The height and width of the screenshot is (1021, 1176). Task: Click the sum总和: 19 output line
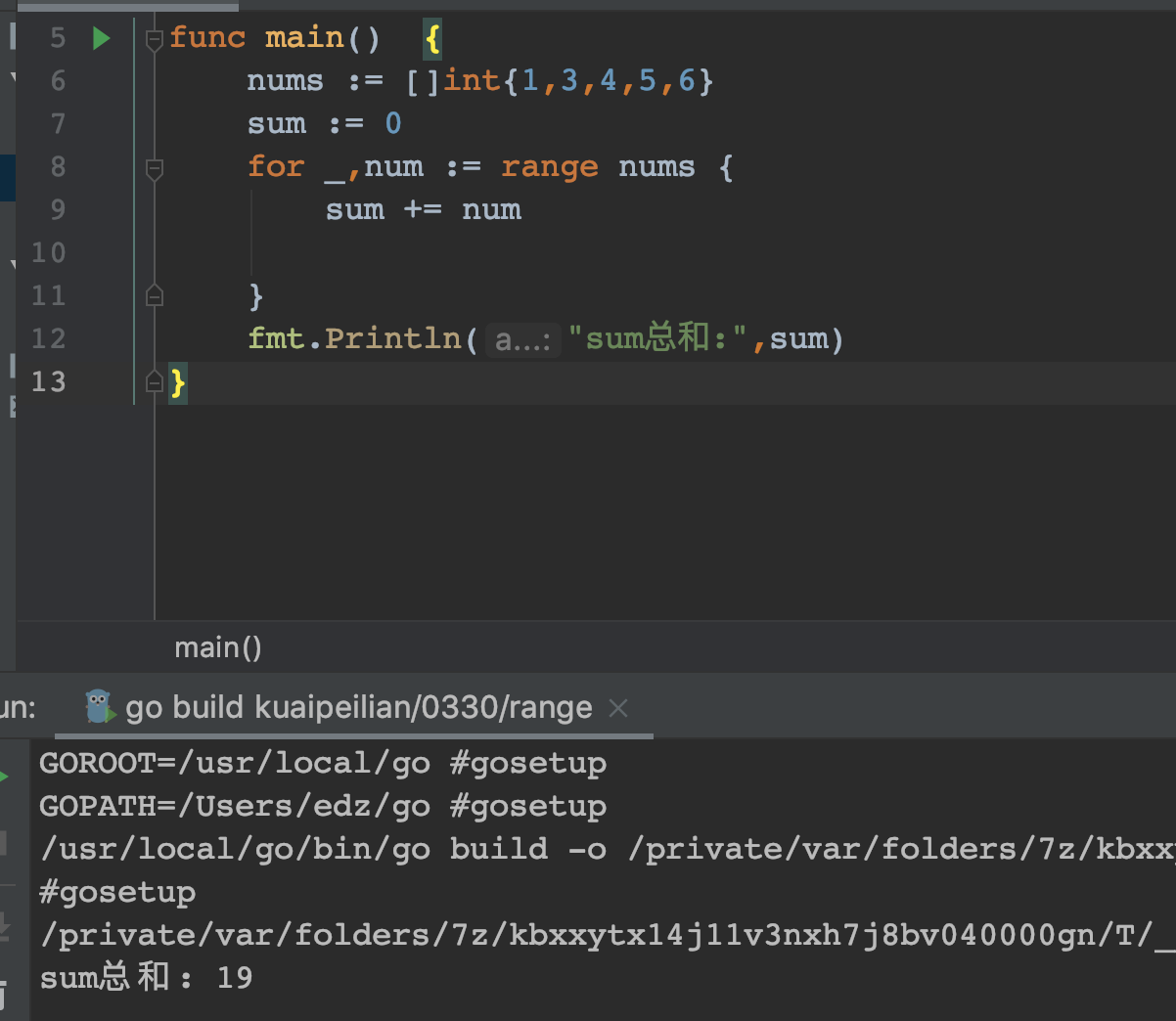(x=146, y=977)
